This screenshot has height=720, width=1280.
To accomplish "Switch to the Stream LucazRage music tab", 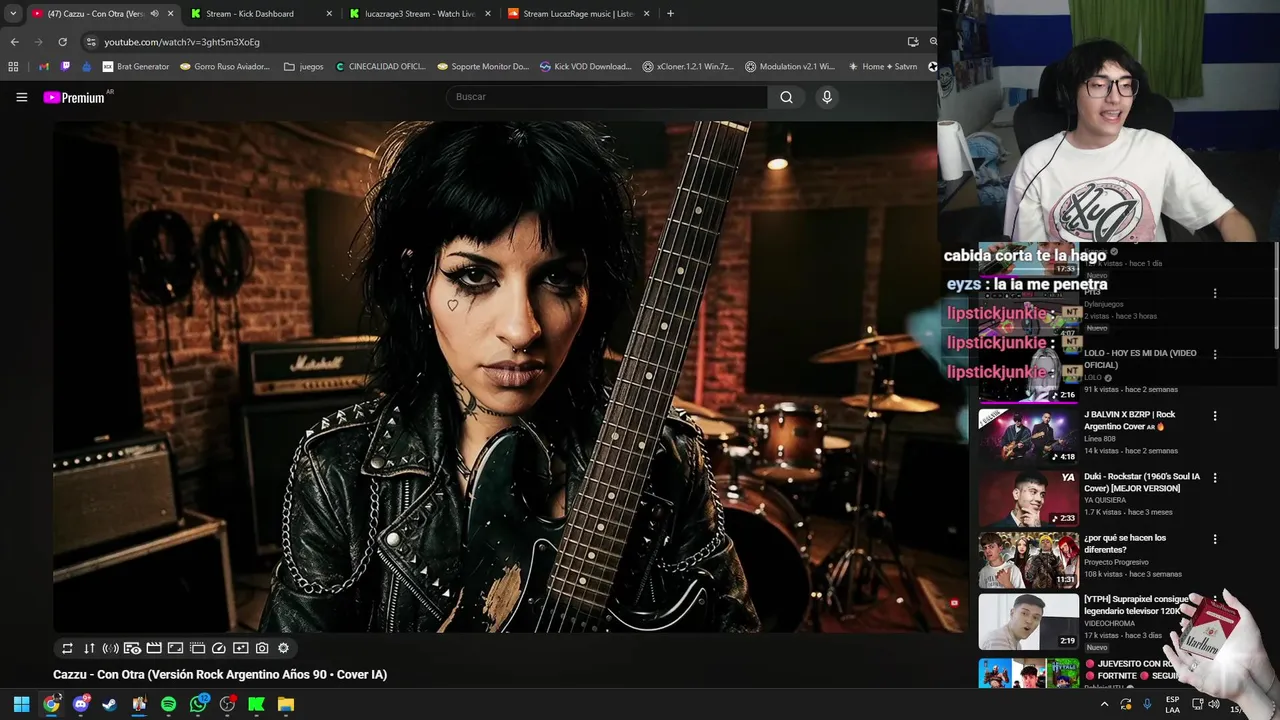I will coord(579,14).
